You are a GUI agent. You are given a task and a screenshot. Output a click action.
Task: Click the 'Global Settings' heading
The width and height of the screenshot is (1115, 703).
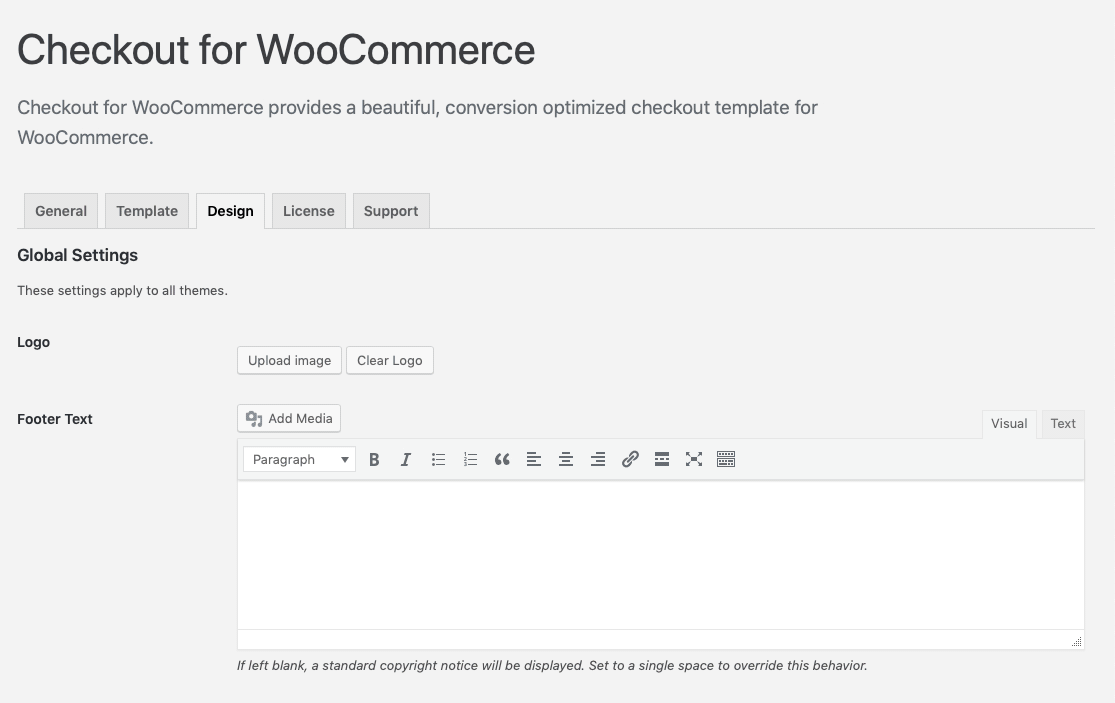tap(78, 255)
